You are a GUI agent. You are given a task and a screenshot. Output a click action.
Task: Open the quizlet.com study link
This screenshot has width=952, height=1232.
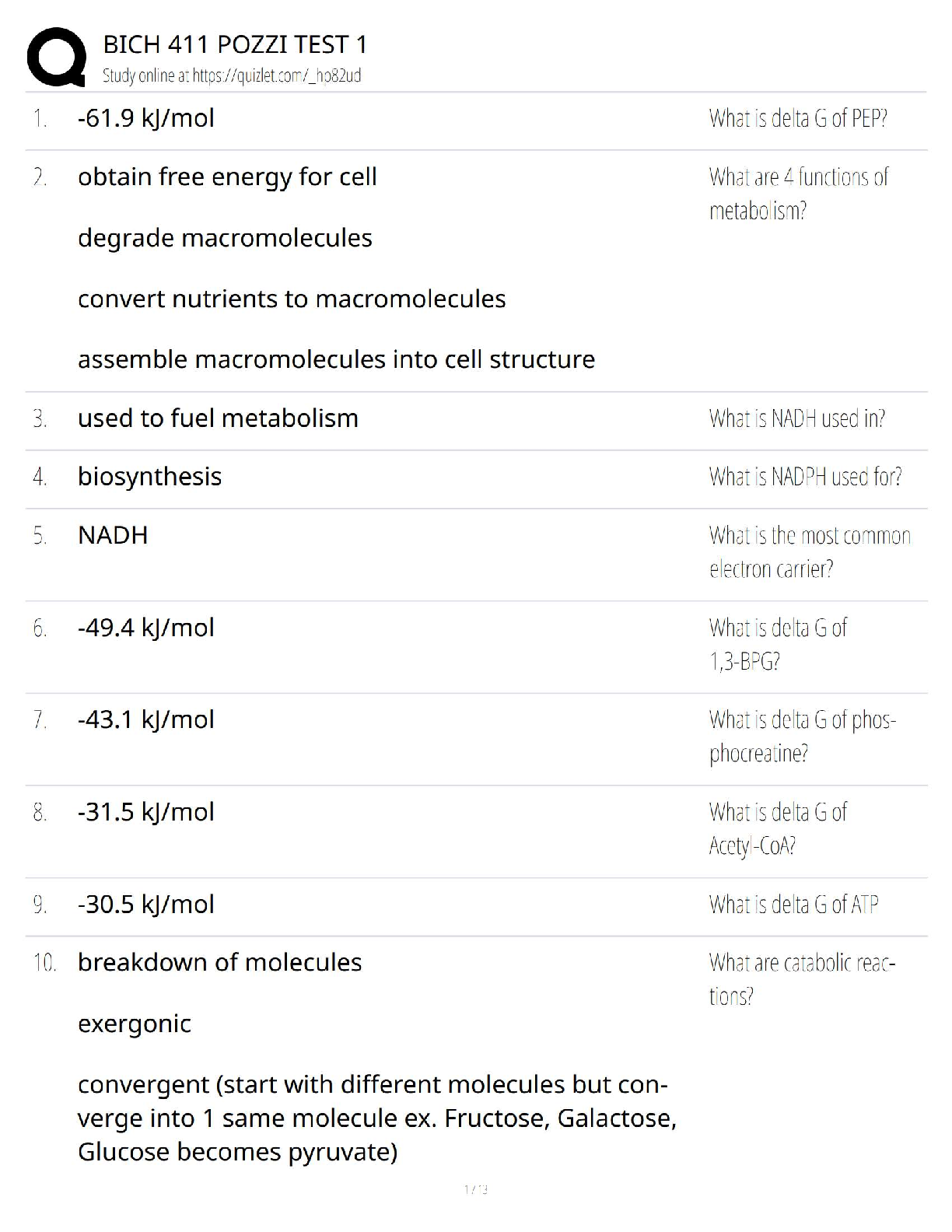(x=232, y=75)
